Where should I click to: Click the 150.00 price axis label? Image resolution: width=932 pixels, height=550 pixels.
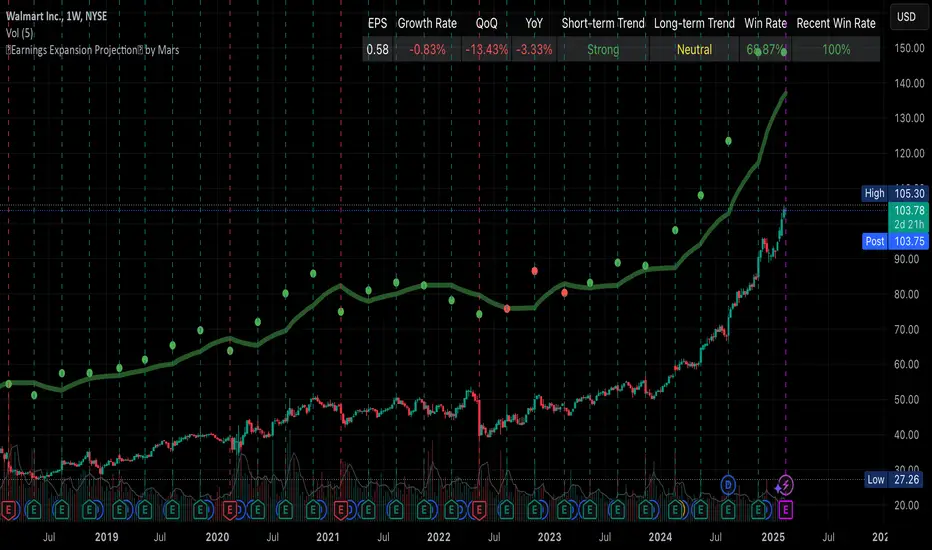909,48
